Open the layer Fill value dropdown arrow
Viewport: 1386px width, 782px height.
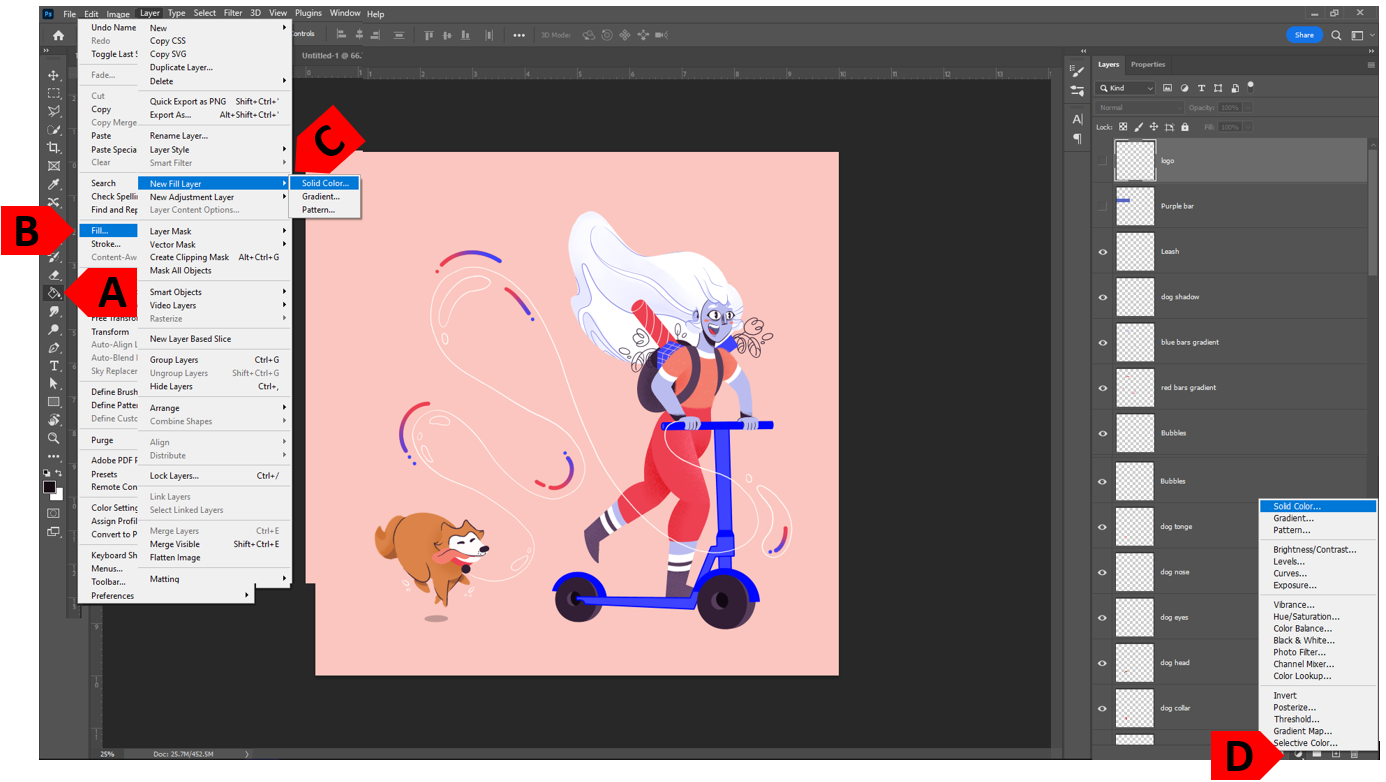(1248, 127)
